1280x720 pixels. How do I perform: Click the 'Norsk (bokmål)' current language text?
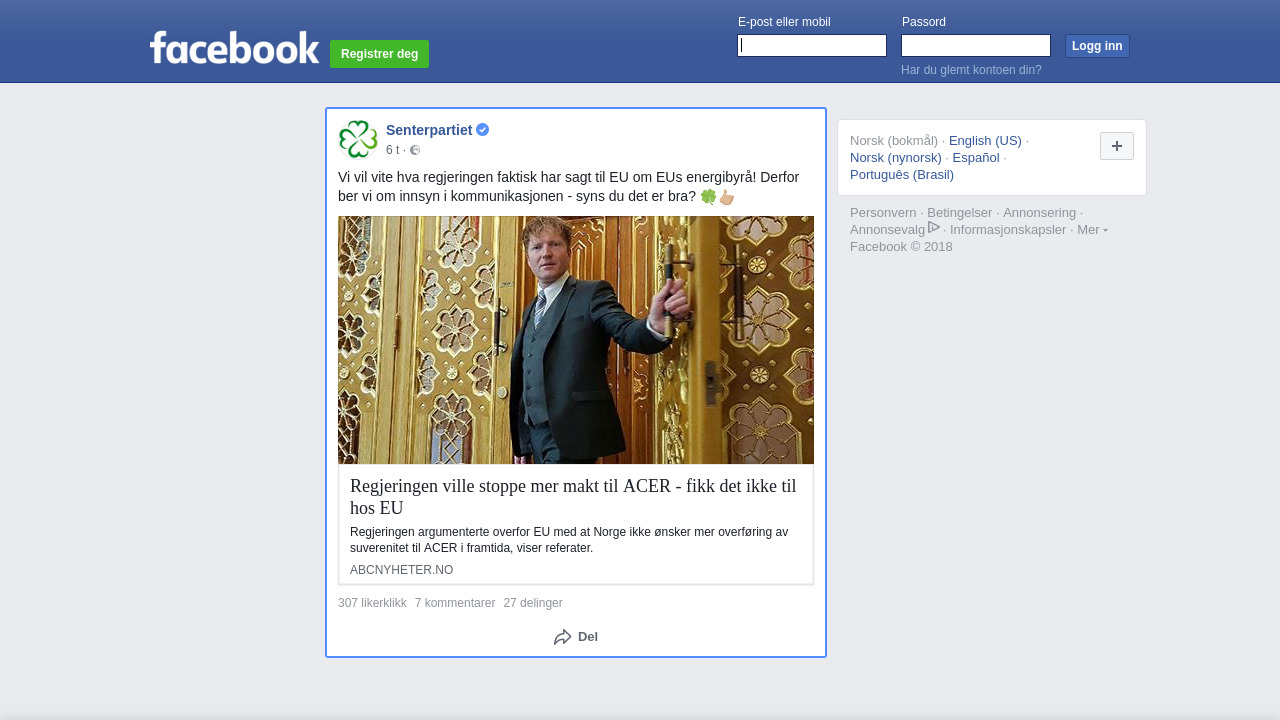[894, 141]
